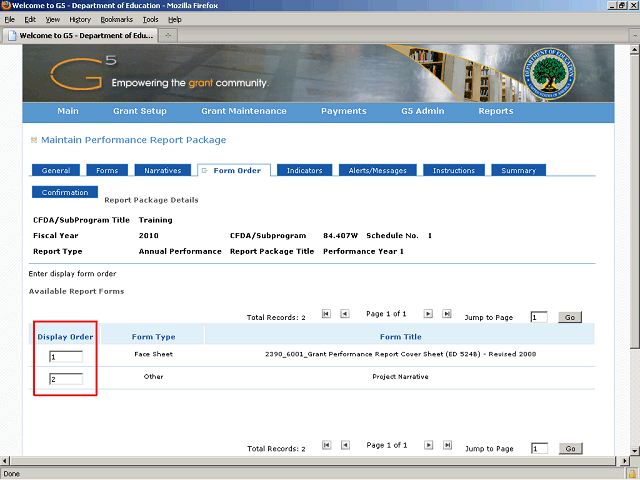640x480 pixels.
Task: Click the horizontal scrollbar right arrow
Action: tap(625, 461)
